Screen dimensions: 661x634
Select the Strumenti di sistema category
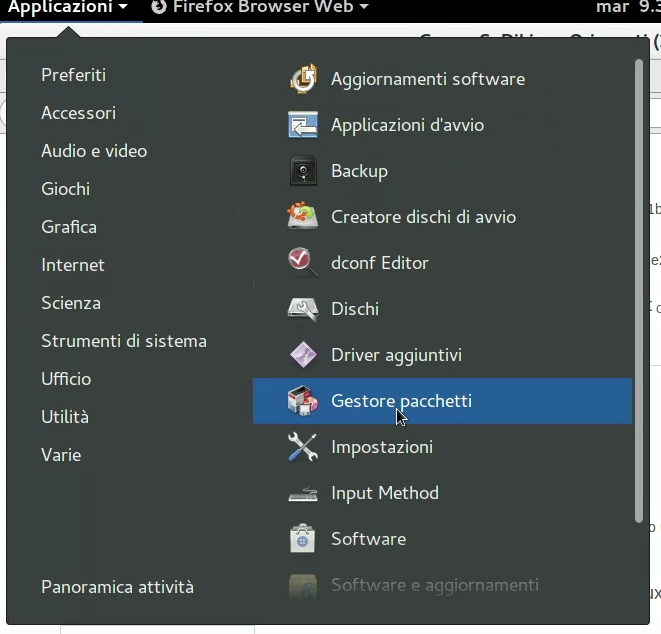point(124,341)
